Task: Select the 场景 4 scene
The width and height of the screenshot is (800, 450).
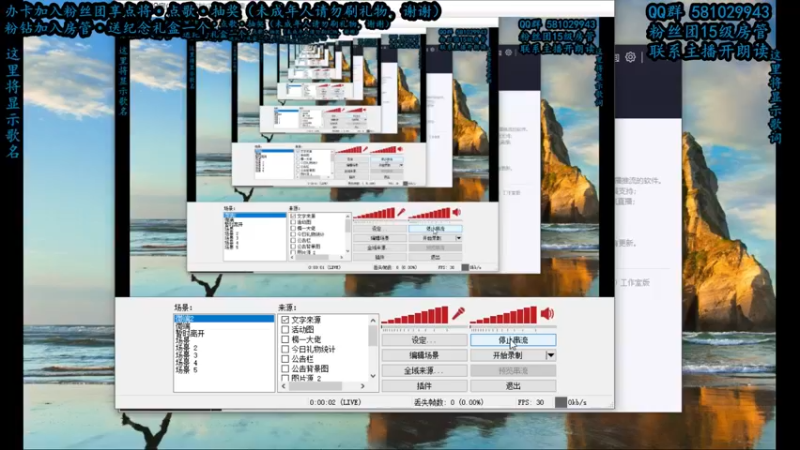Action: coord(186,362)
